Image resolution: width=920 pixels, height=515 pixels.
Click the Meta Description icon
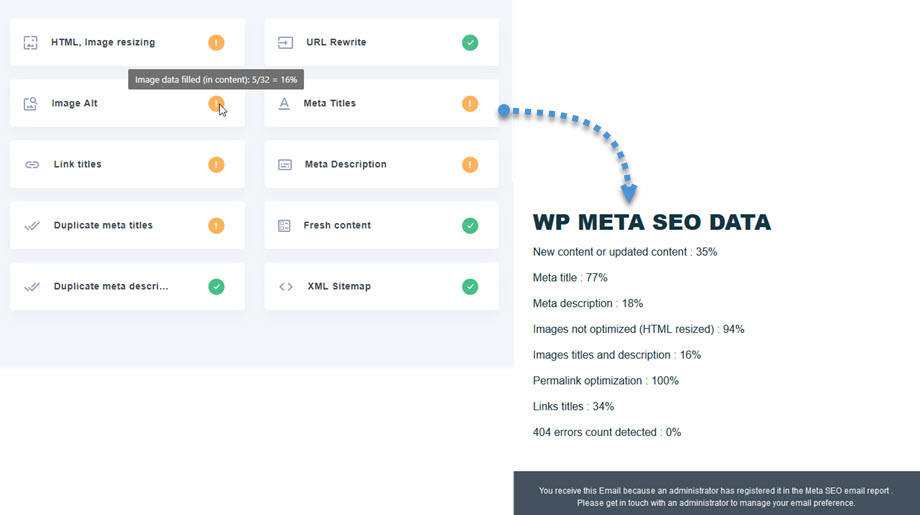click(285, 165)
